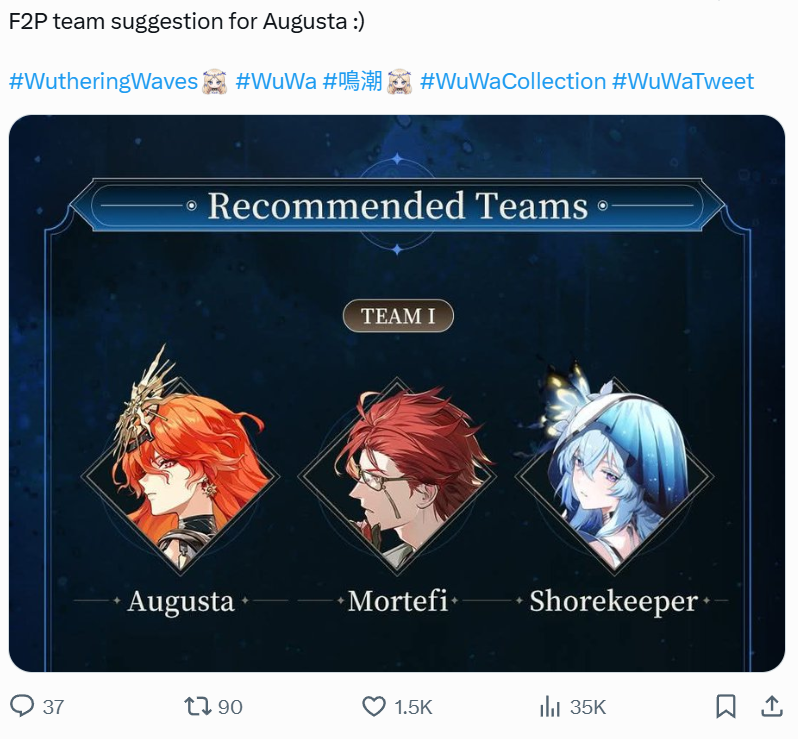Screen dimensions: 798x739
Task: Click the reply comment icon
Action: 22,706
